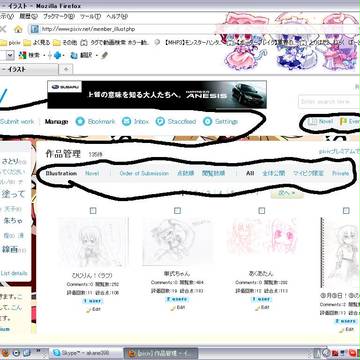The width and height of the screenshot is (360, 360).
Task: Click the 1 user badge under ひじりん！
Action: [x=93, y=301]
